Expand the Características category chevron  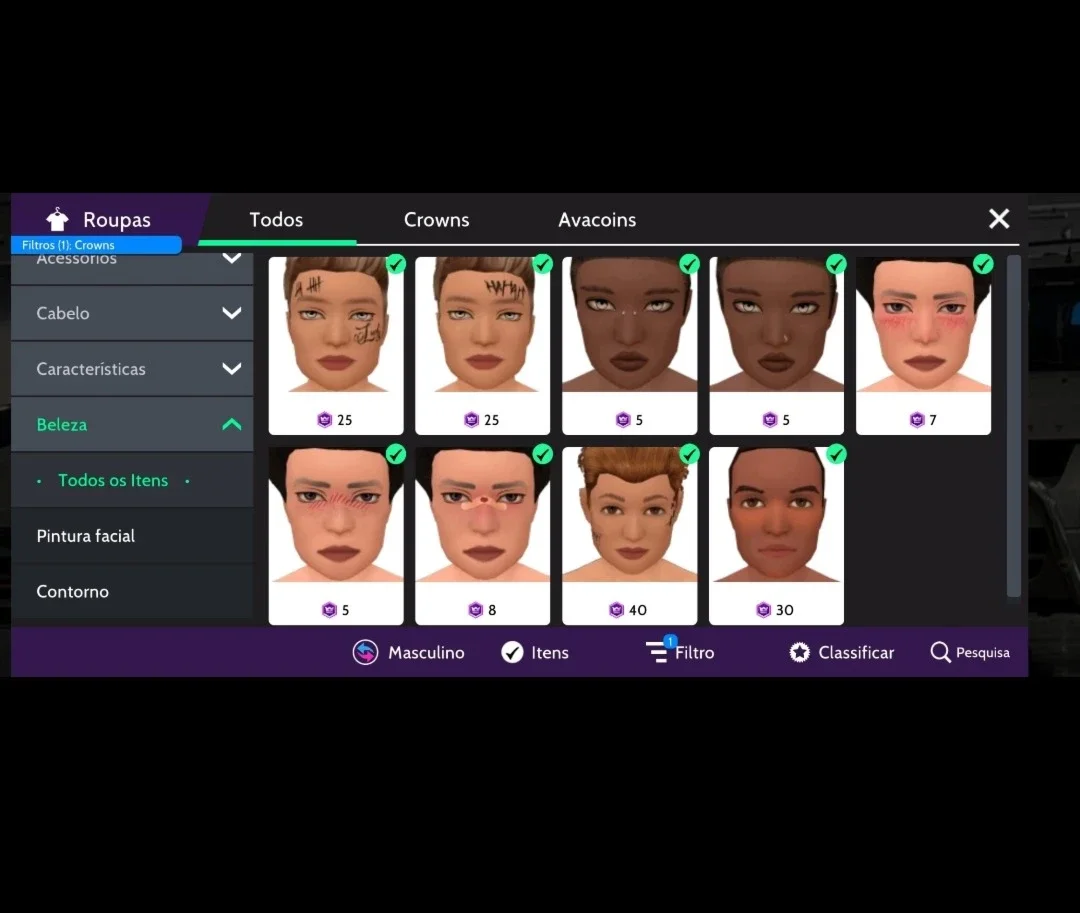click(x=232, y=368)
